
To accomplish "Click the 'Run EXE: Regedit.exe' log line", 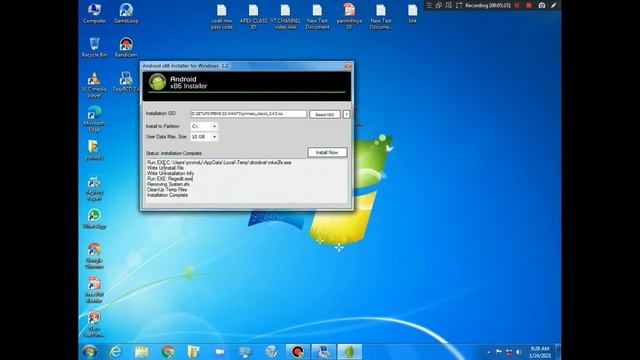I will pos(170,179).
